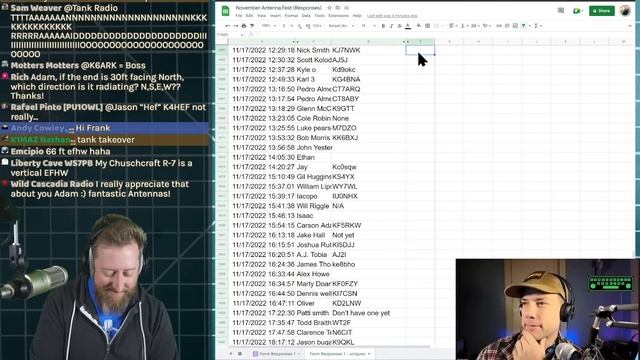Click the Undo toolbar icon

227,26
